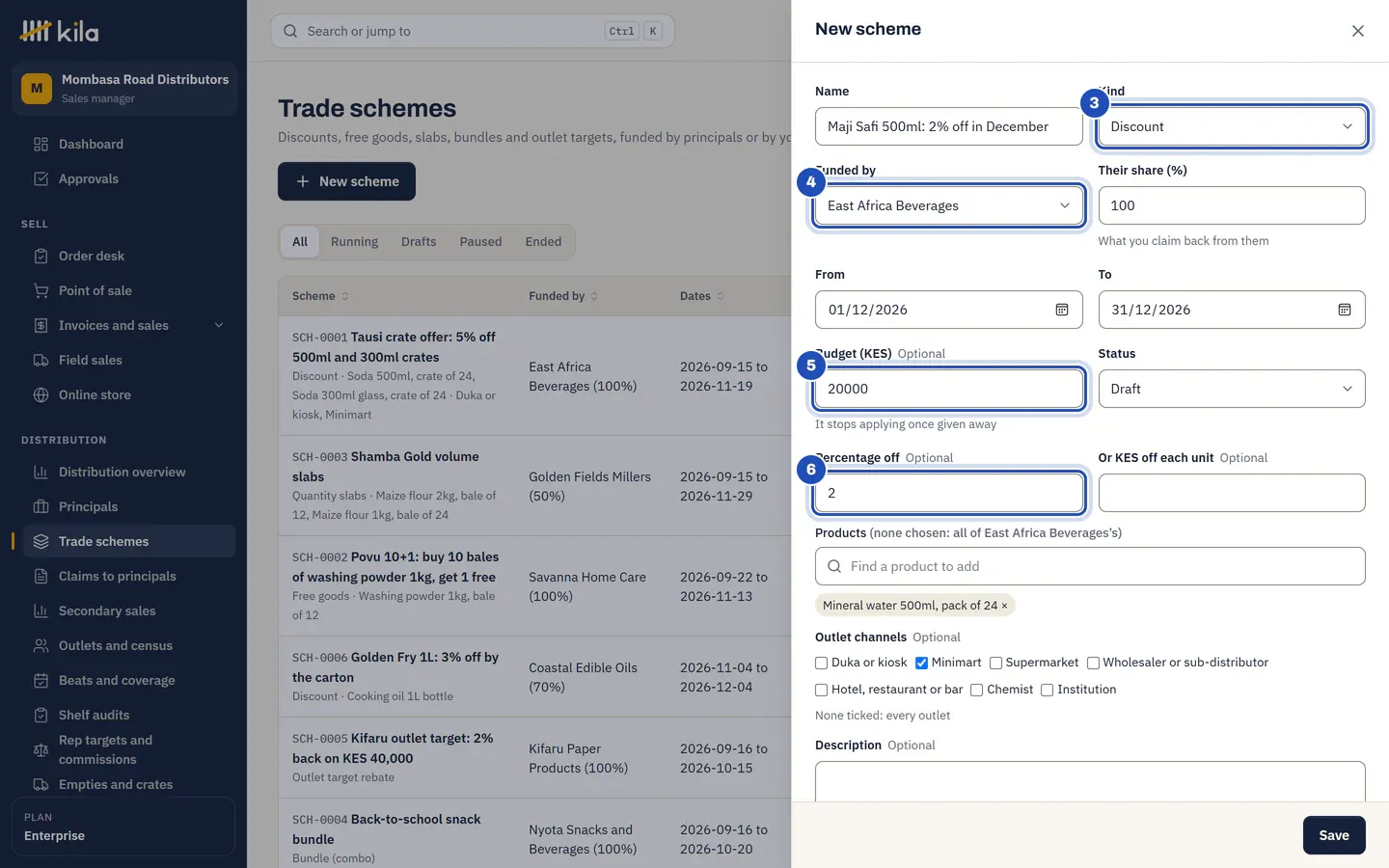This screenshot has width=1389, height=868.
Task: Click the Rep targets scales icon
Action: coord(41,749)
